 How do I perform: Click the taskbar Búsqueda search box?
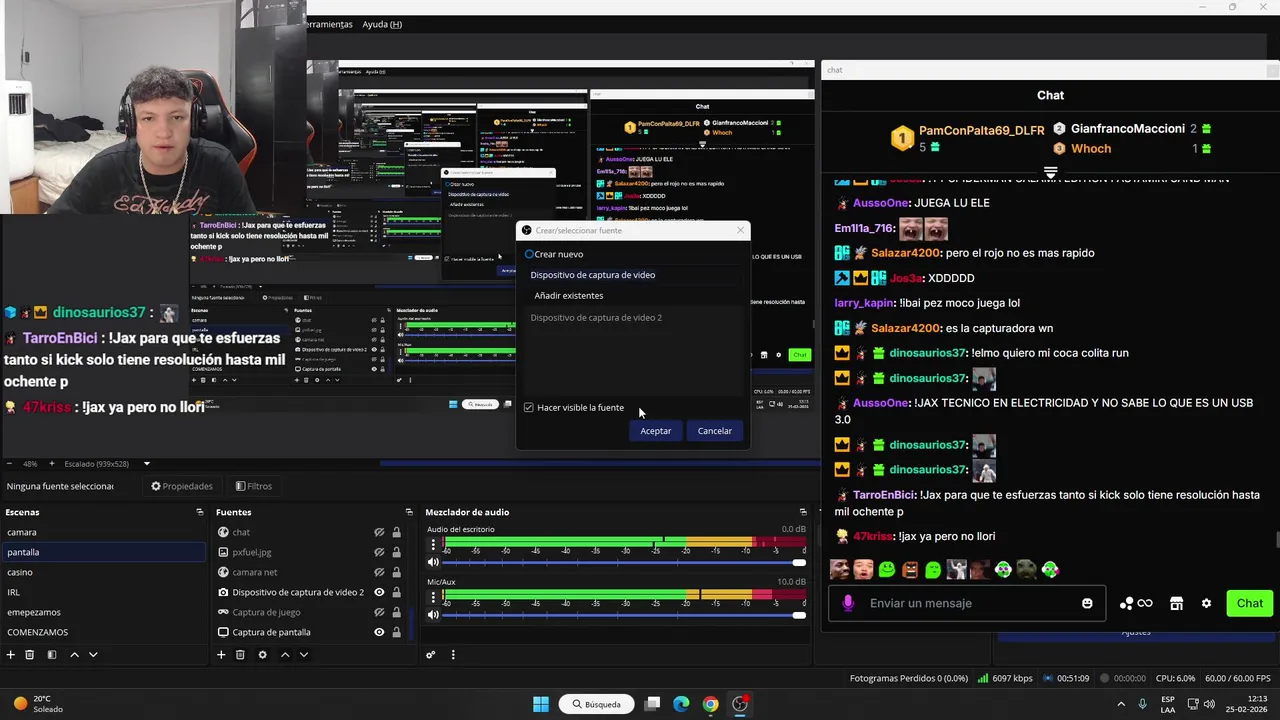coord(597,704)
